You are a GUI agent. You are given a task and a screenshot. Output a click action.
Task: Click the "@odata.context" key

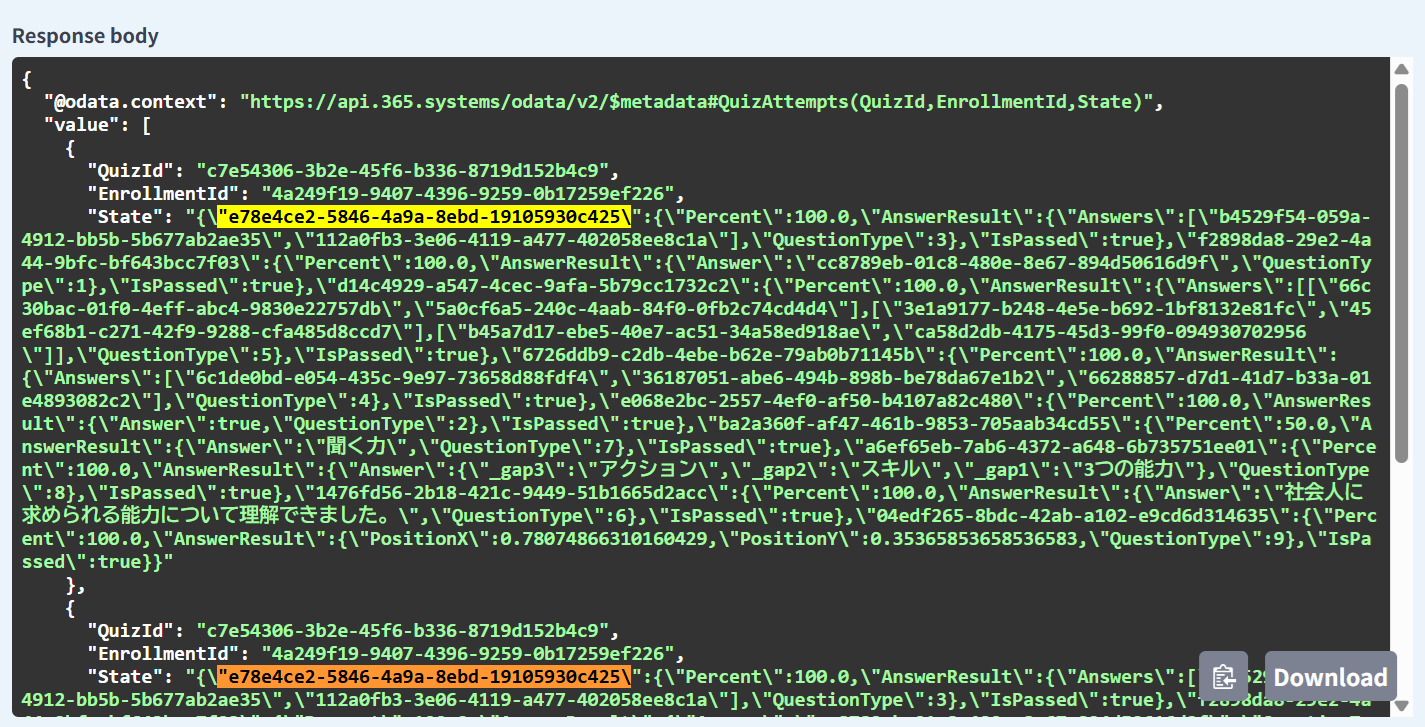coord(131,101)
